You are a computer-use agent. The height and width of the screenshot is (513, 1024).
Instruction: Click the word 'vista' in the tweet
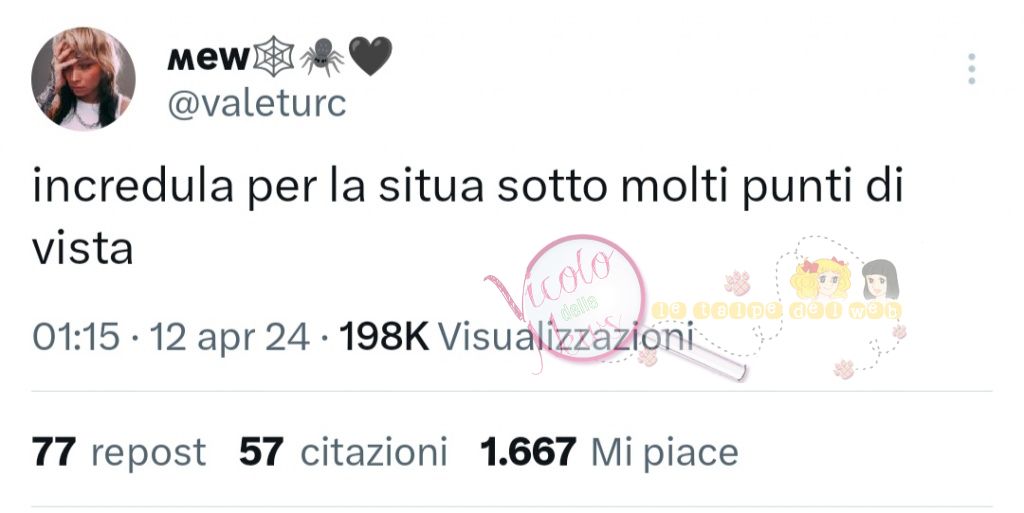(x=82, y=249)
